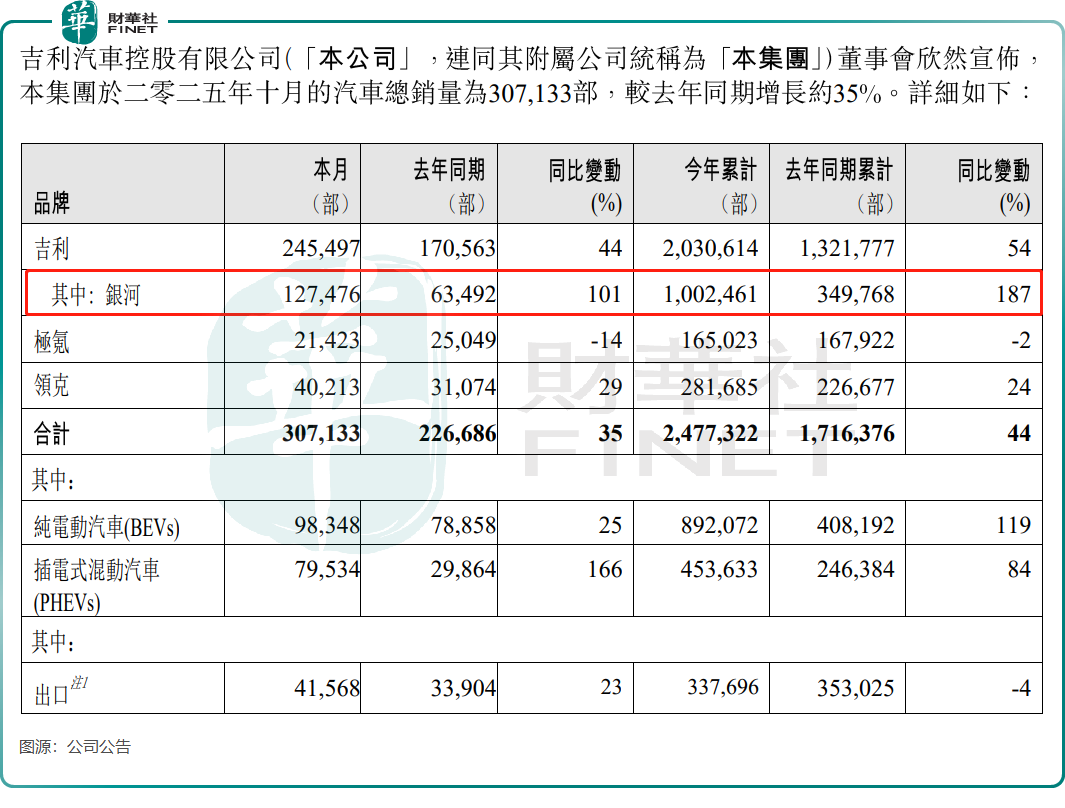Click the 166 percent change for PHEVs
Image resolution: width=1065 pixels, height=808 pixels.
click(x=604, y=570)
